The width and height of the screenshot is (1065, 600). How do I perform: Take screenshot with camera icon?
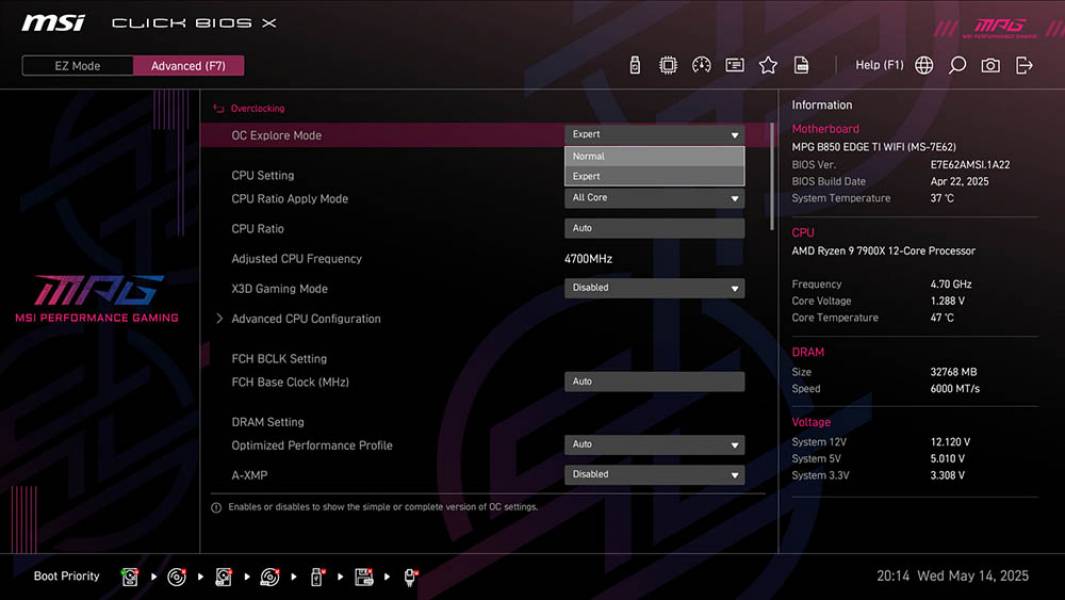coord(990,65)
